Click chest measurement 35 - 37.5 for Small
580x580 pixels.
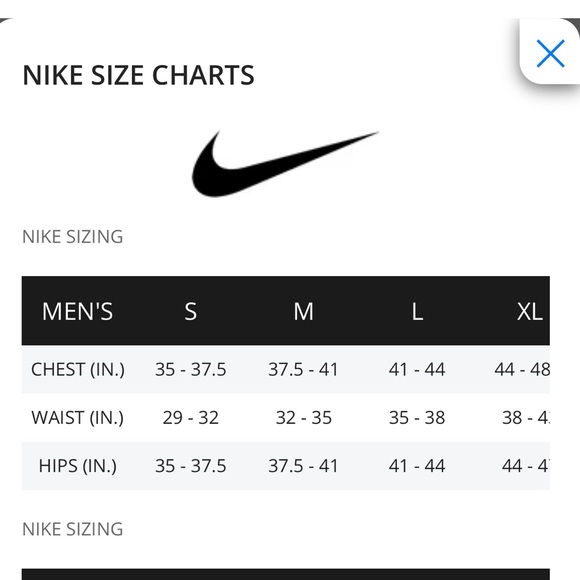point(190,369)
